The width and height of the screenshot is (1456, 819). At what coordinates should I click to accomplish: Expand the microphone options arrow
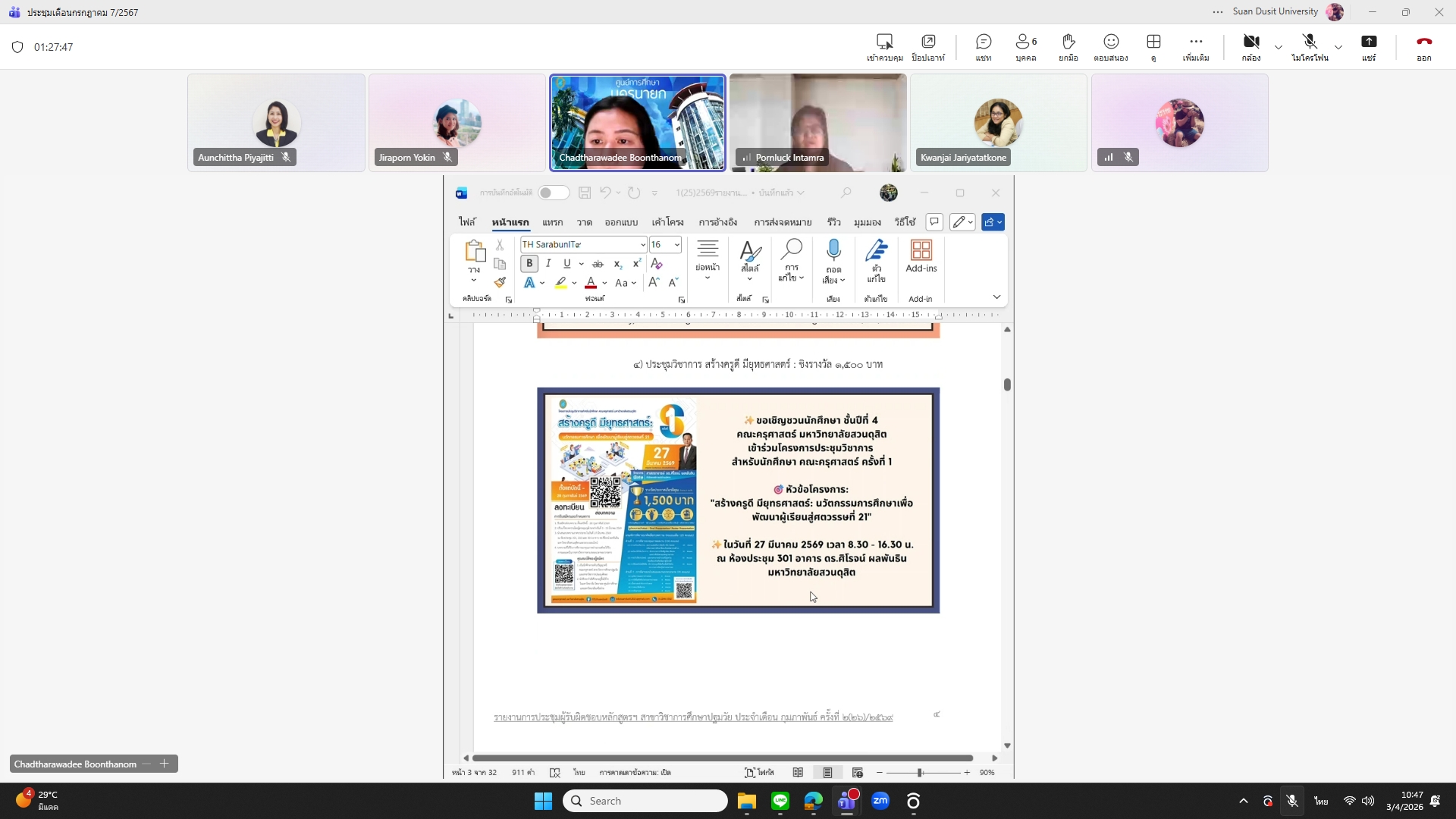1338,47
